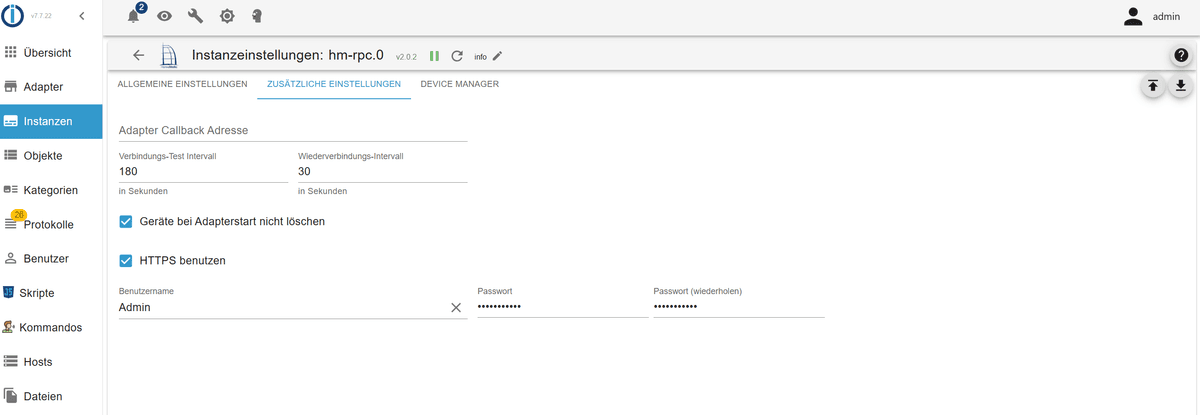Click Wiederverbindungs-Intervall field

click(x=383, y=171)
